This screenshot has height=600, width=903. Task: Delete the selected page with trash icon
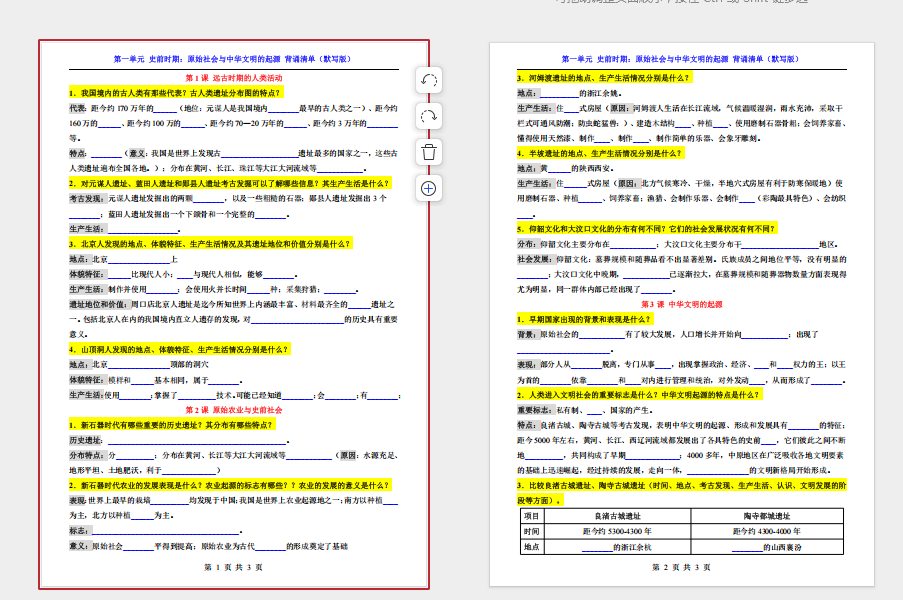click(428, 152)
